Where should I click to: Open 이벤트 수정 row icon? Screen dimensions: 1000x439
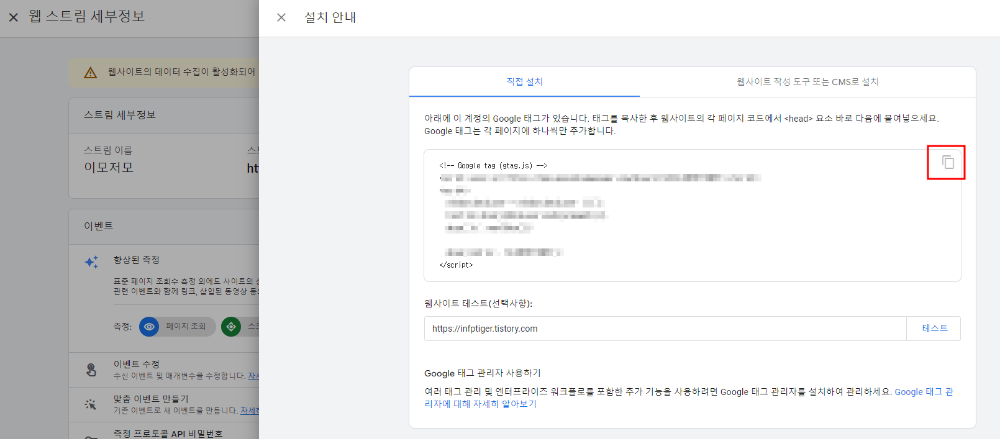point(92,369)
